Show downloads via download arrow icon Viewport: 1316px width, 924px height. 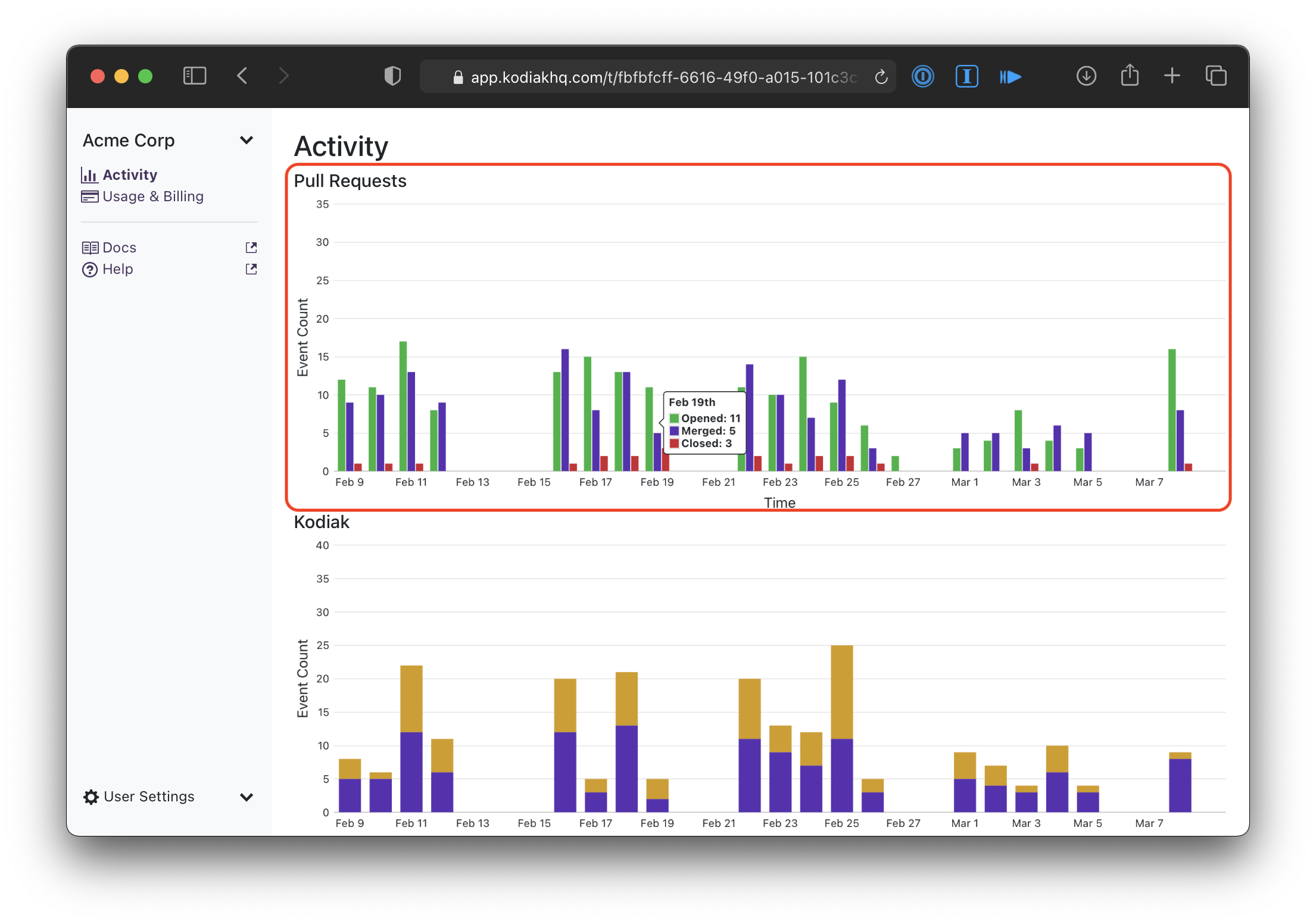tap(1086, 76)
